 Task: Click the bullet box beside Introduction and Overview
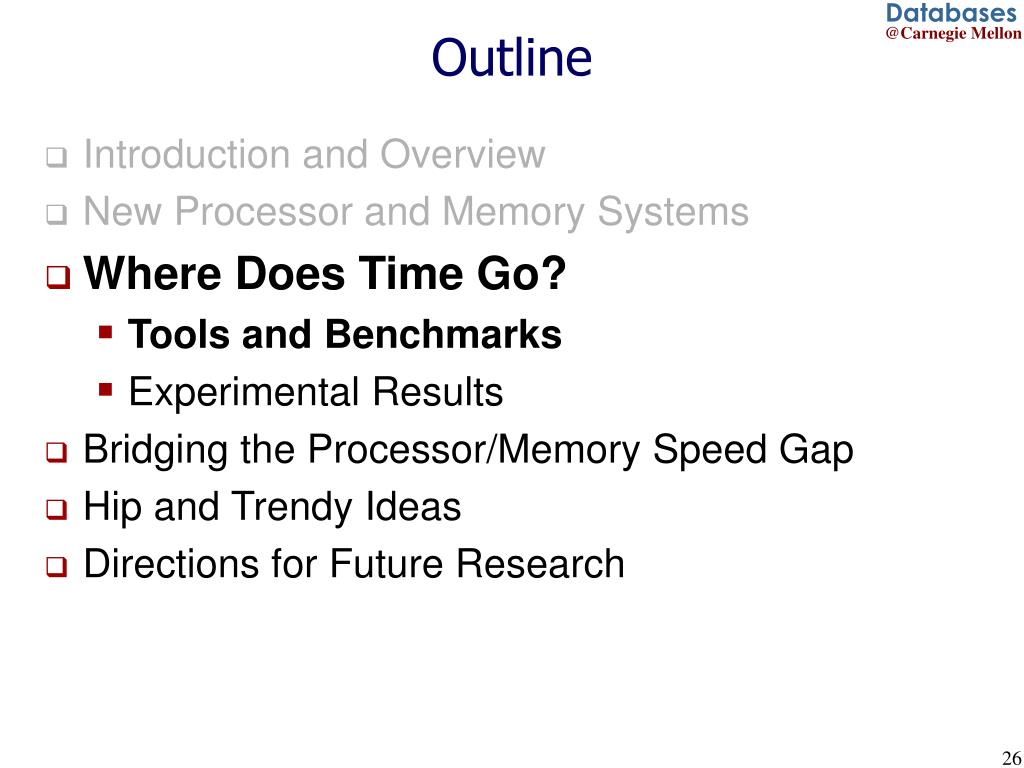57,159
